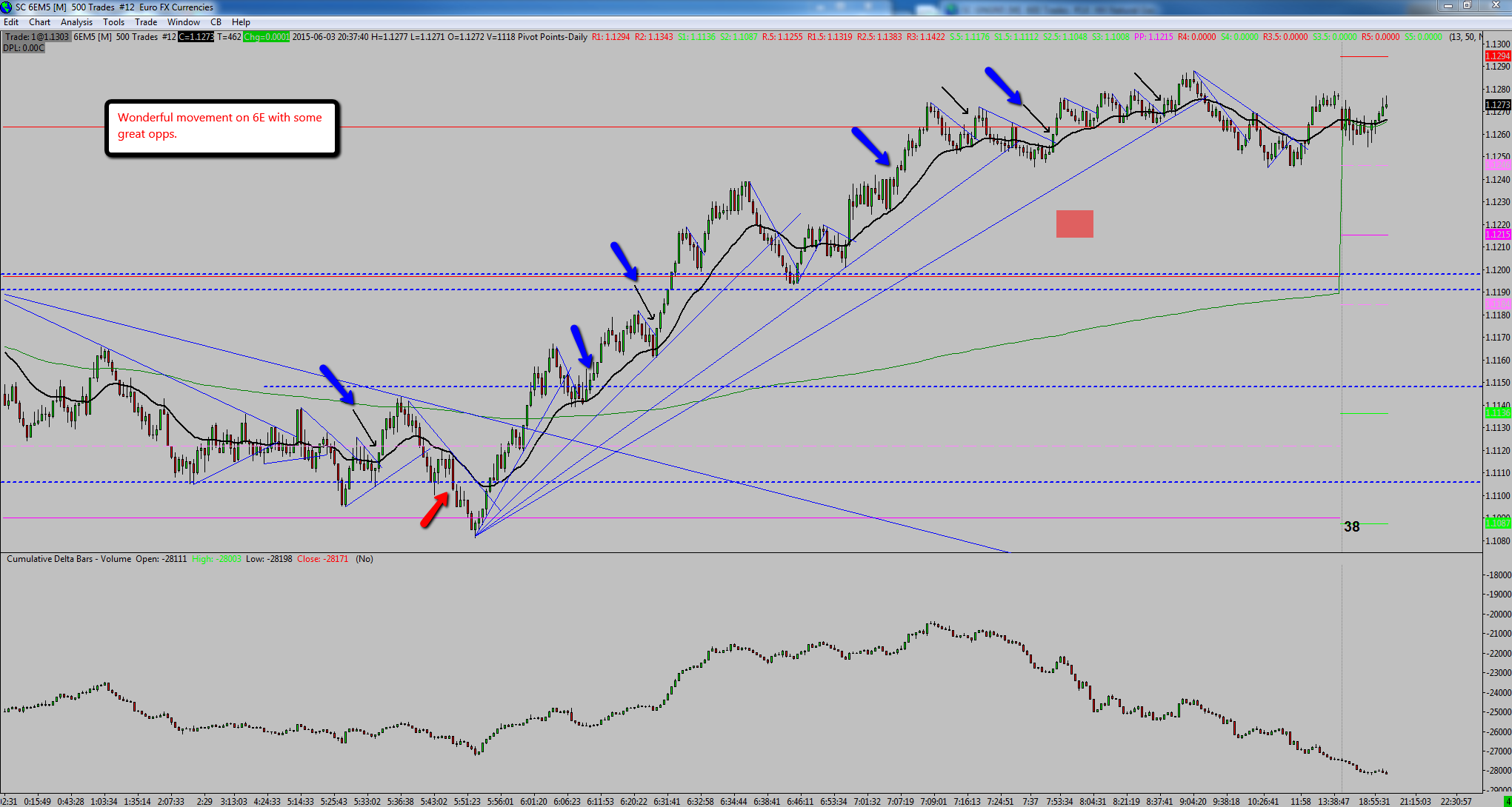Open the Tools menu
1512x807 pixels.
[114, 22]
